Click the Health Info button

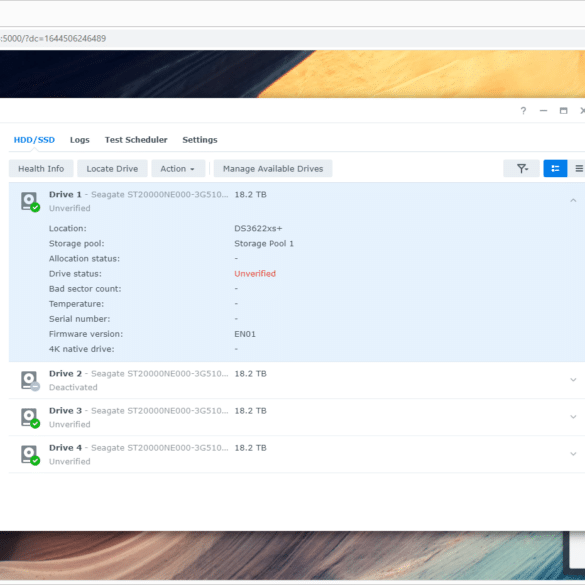coord(41,169)
